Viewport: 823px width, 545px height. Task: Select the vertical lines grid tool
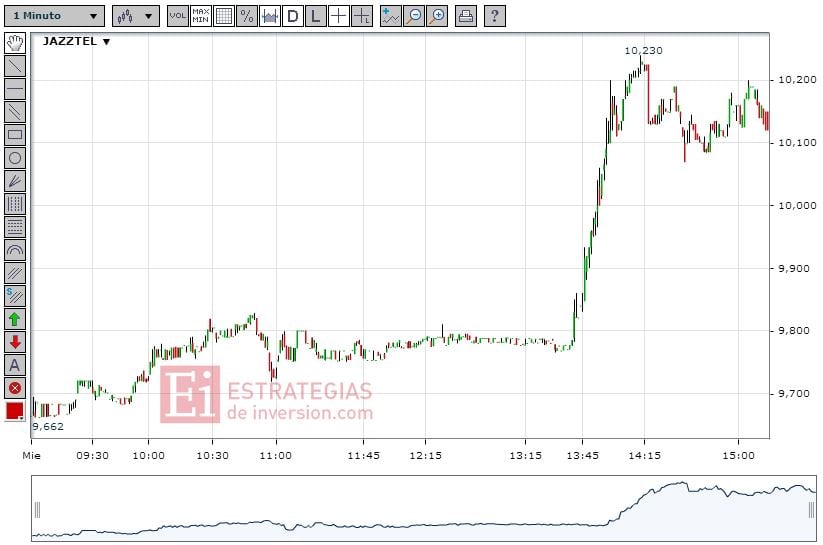click(x=15, y=204)
